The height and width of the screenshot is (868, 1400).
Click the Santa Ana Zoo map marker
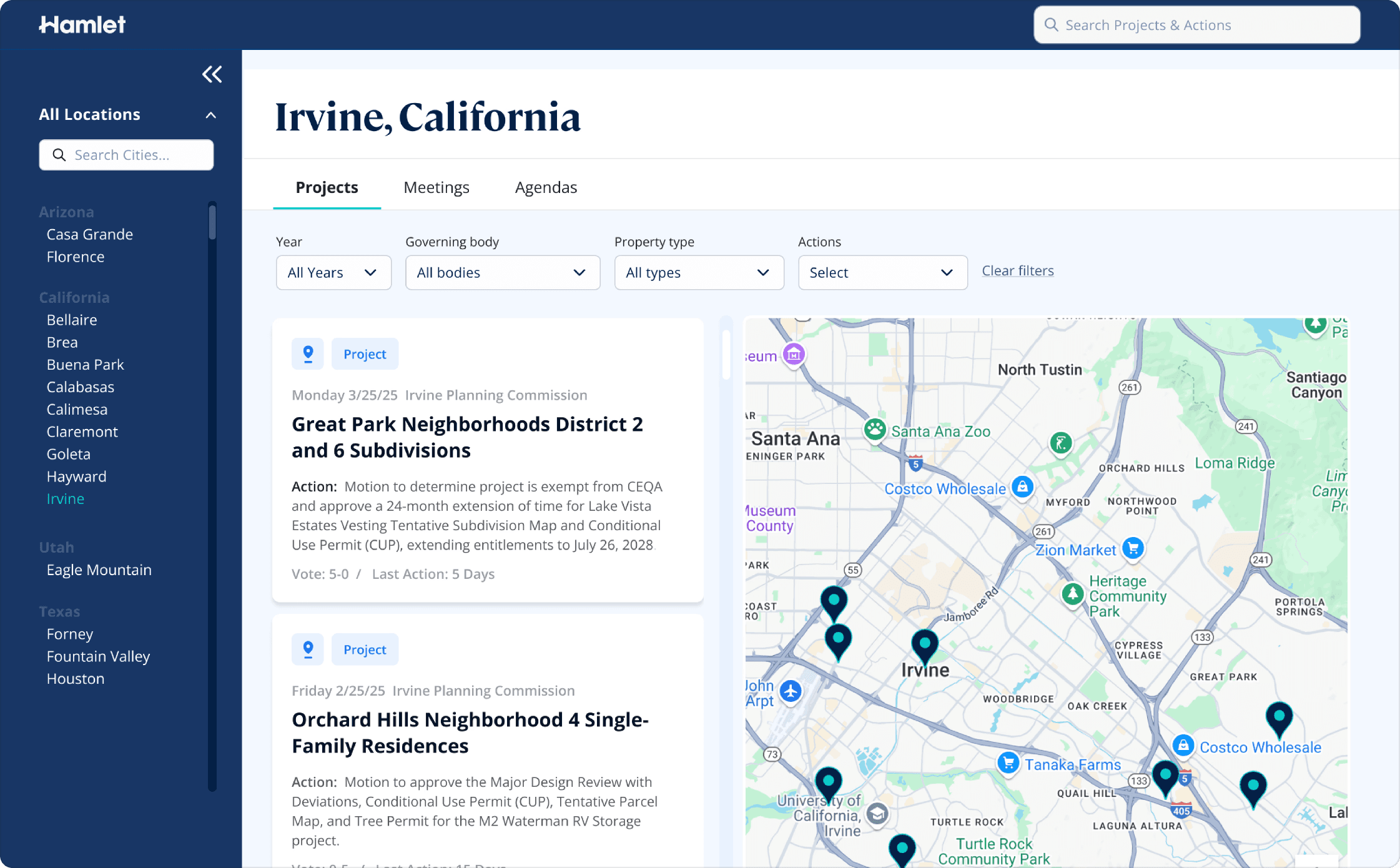[875, 430]
